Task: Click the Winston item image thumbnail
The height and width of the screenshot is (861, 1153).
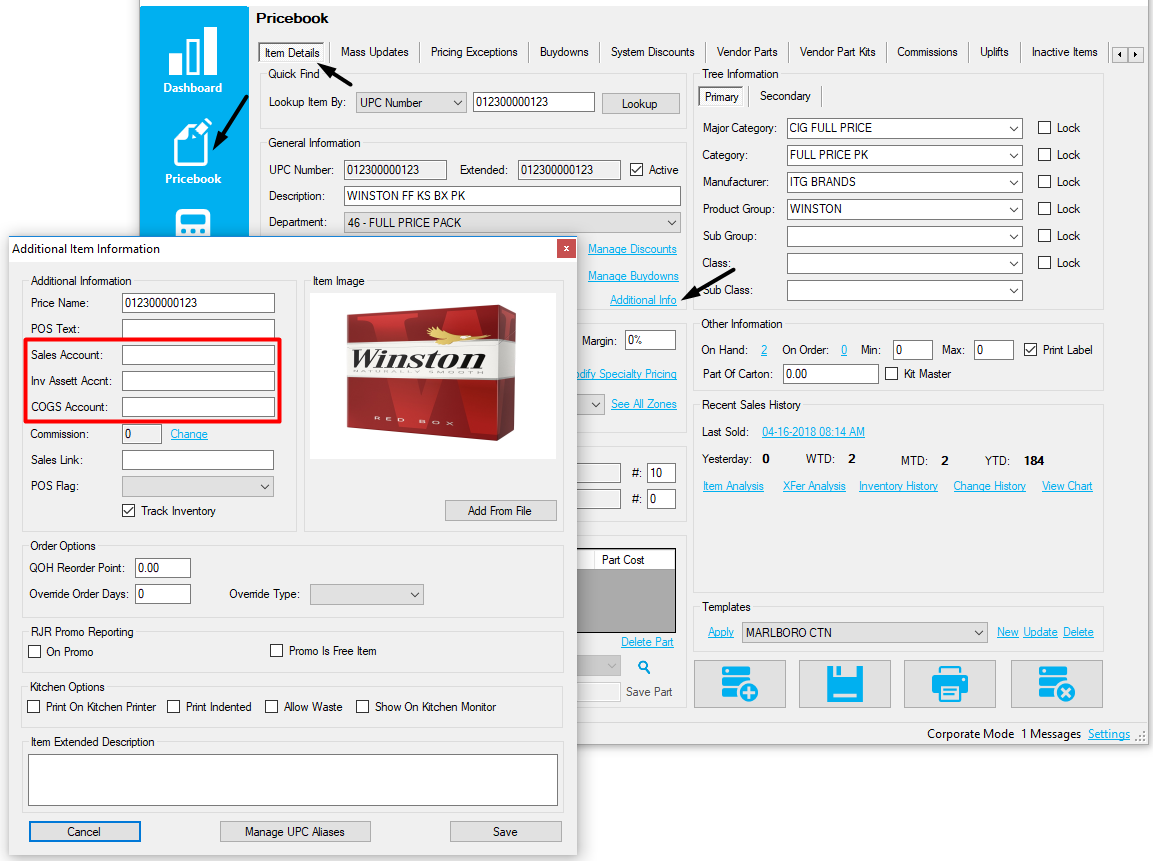Action: point(432,375)
